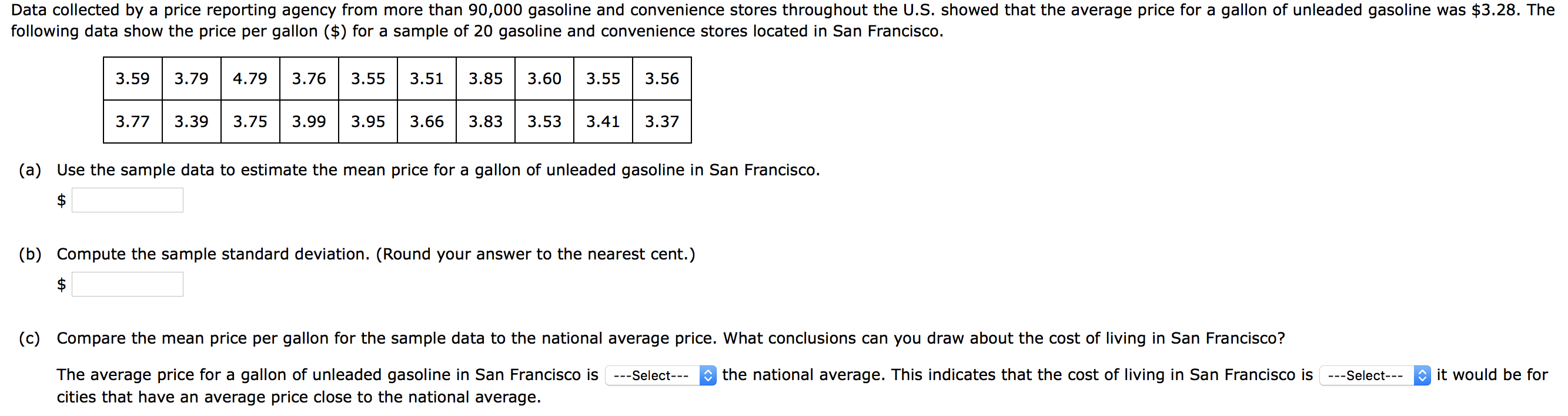Select the table cell showing 3.51

[426, 79]
